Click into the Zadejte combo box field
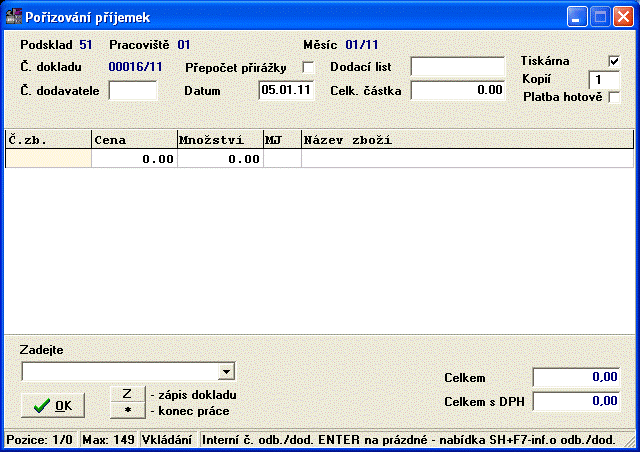Viewport: 640px width, 452px height. point(120,372)
